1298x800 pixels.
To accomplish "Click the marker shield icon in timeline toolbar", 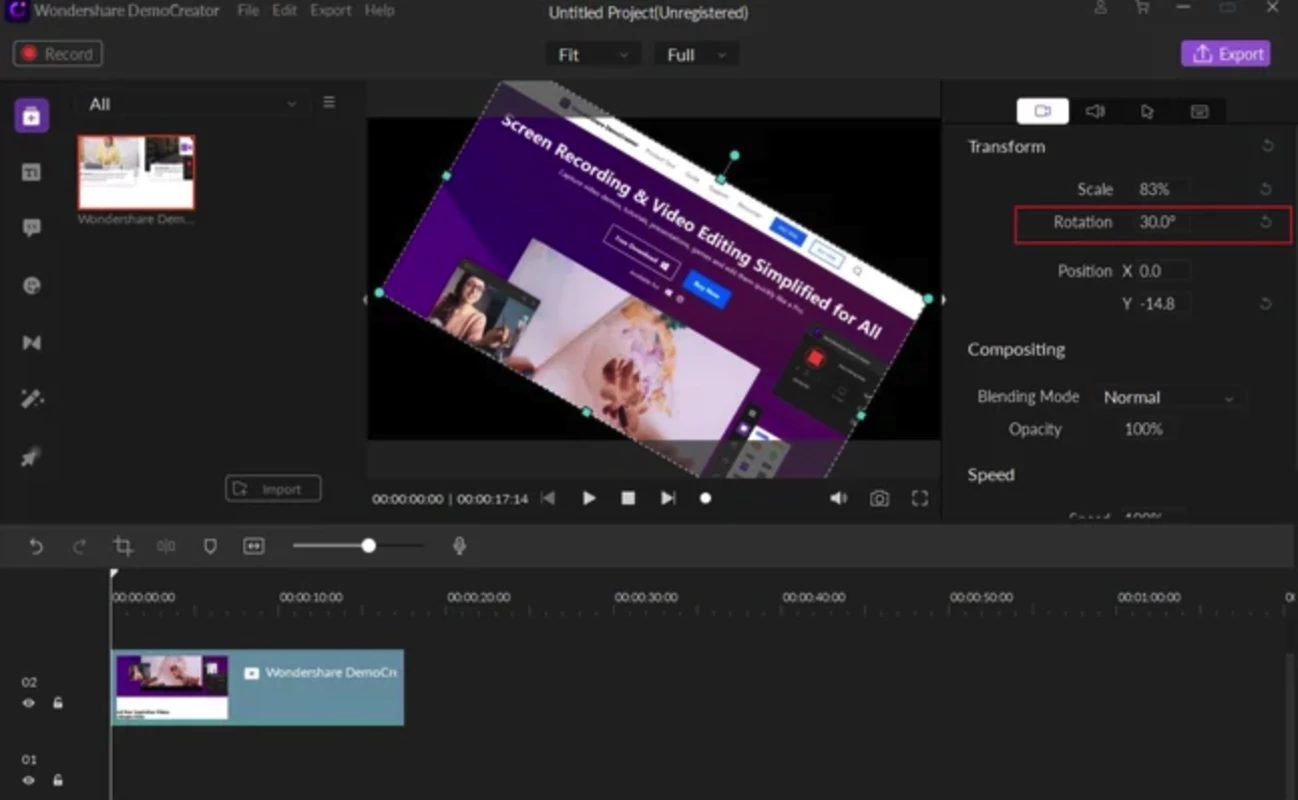I will click(x=210, y=546).
